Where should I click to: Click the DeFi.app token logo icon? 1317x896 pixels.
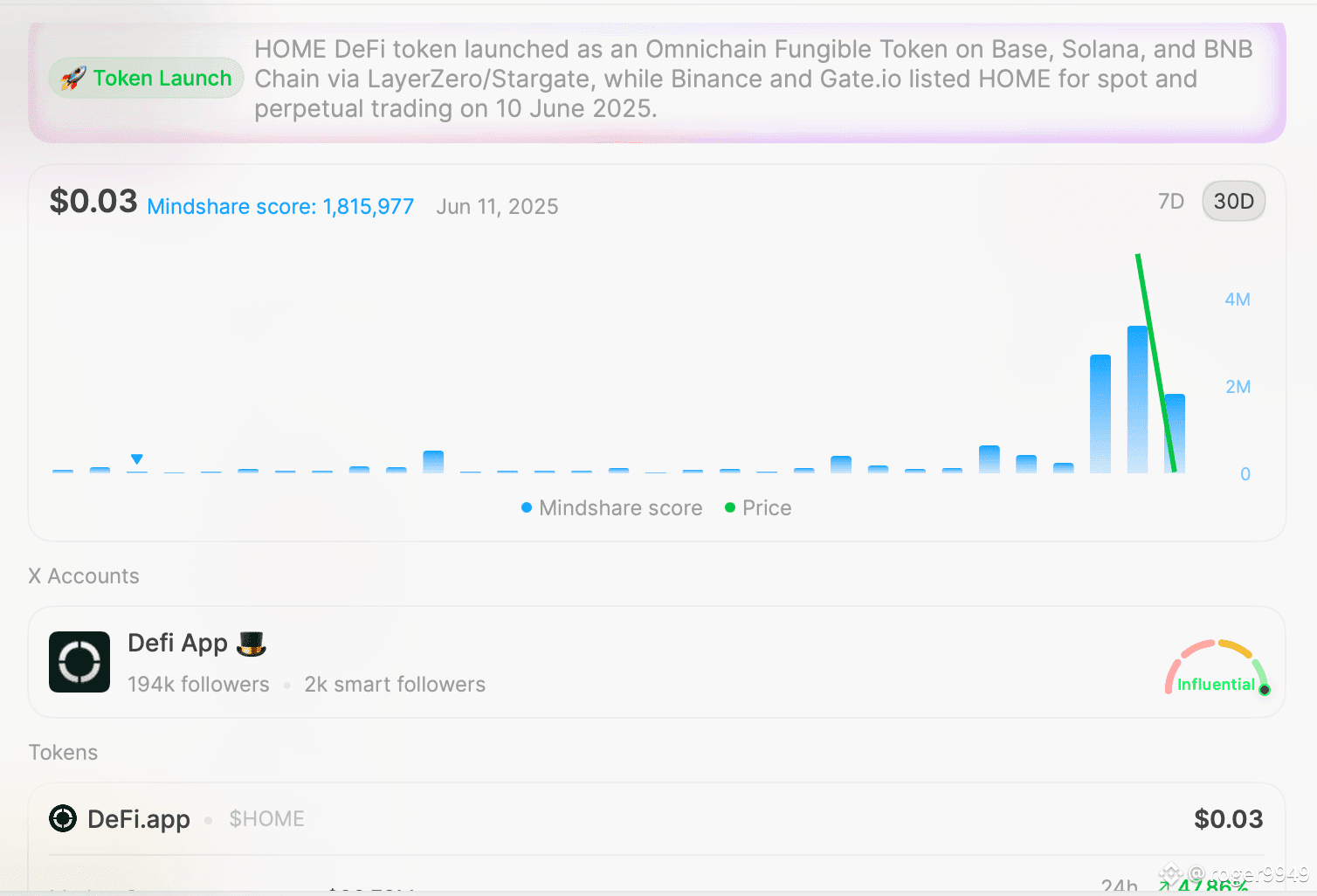[63, 818]
